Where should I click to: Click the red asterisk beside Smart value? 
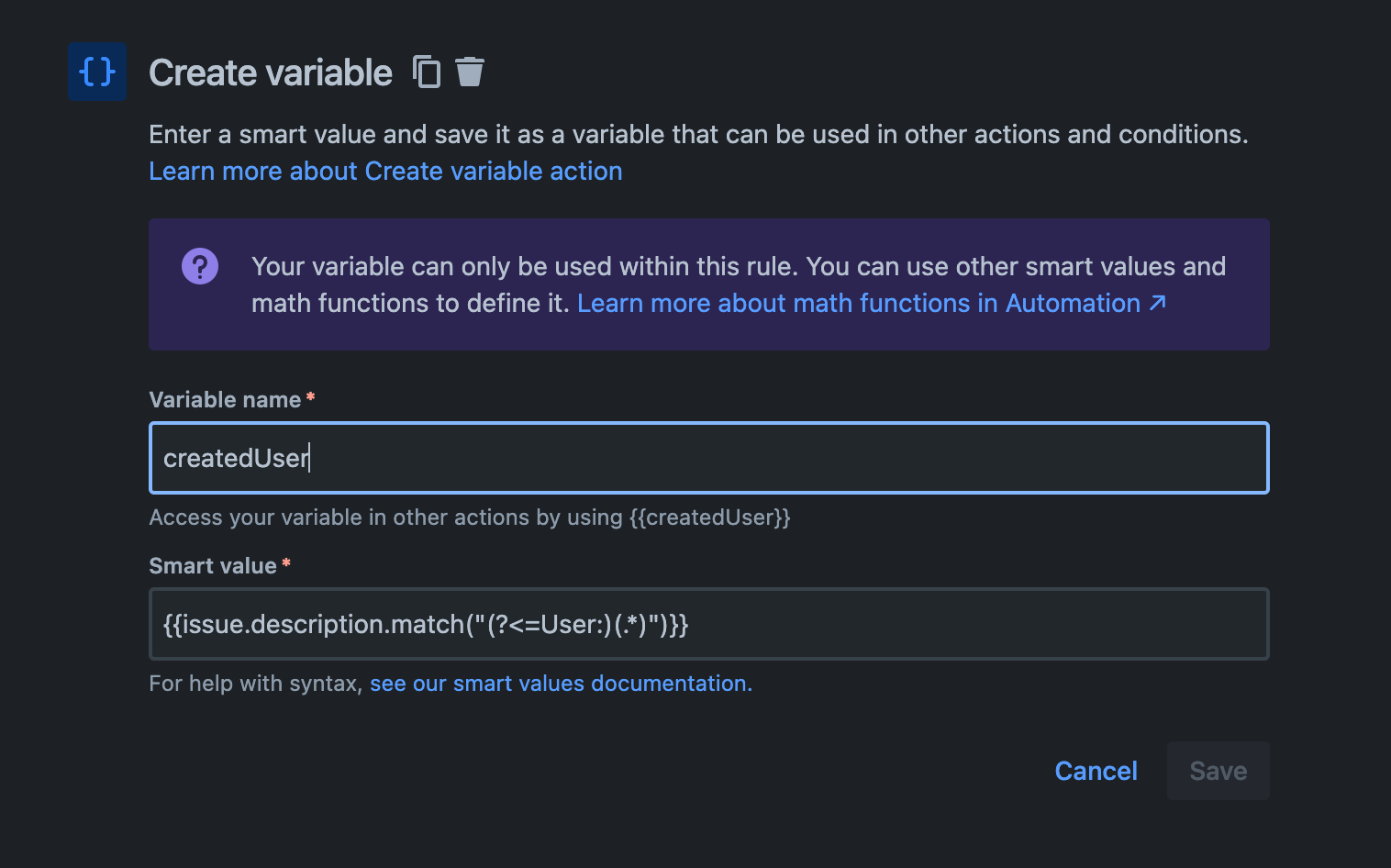point(286,563)
